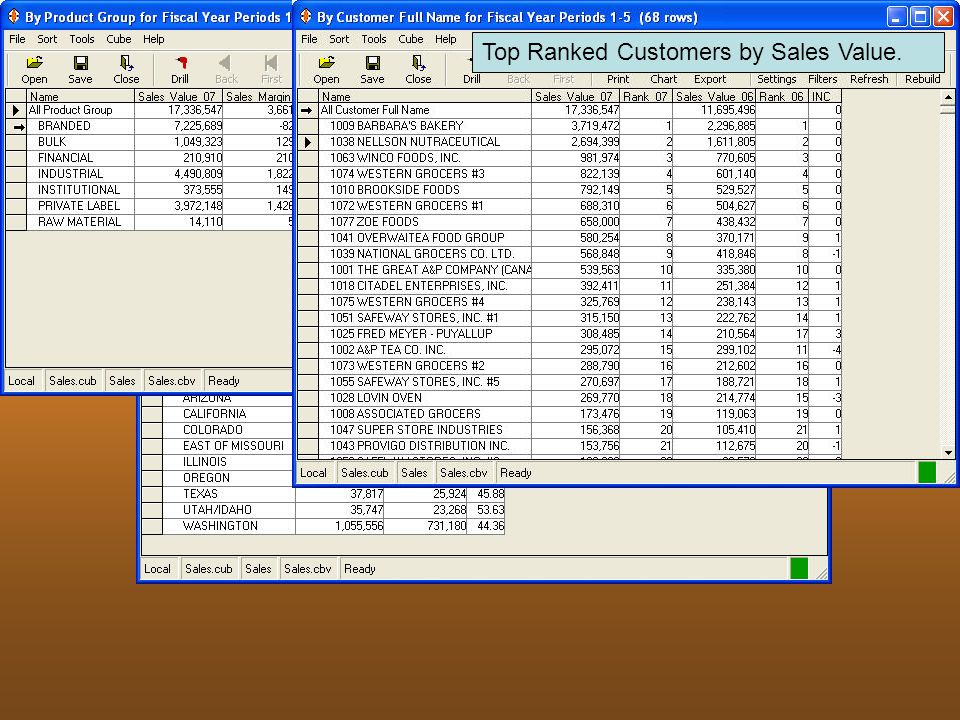Viewport: 960px width, 720px height.
Task: Select row 1063 WINCO FOODS, INC.
Action: click(569, 158)
